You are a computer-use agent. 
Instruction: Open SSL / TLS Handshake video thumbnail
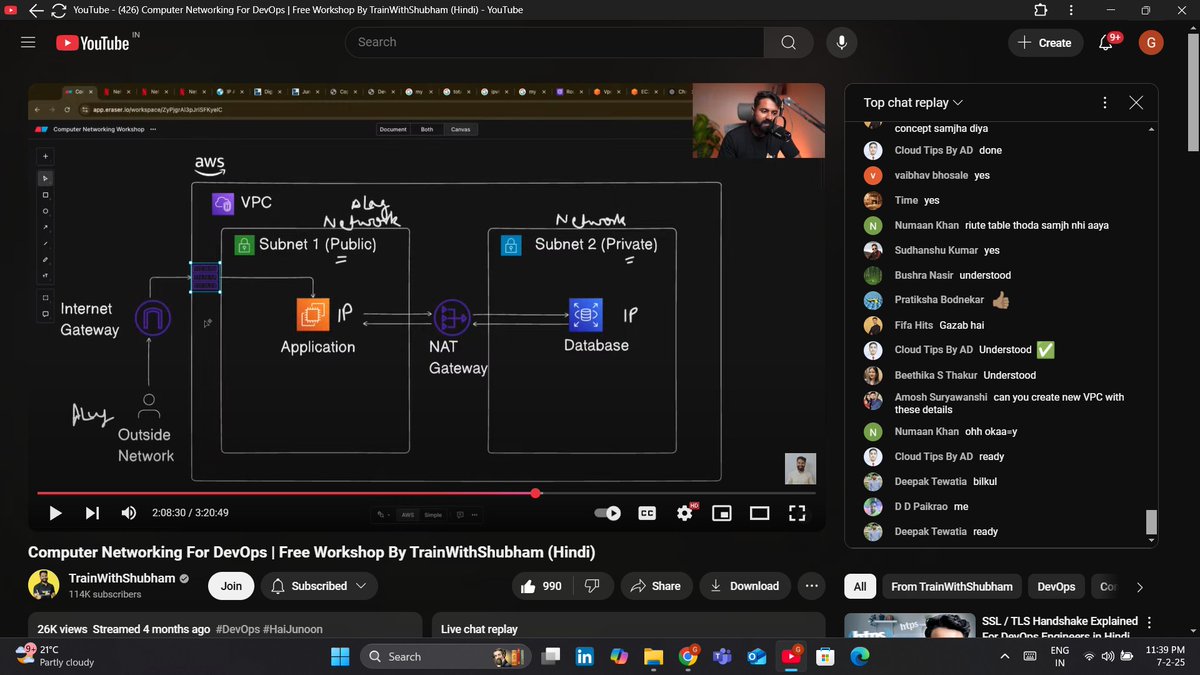tap(909, 626)
